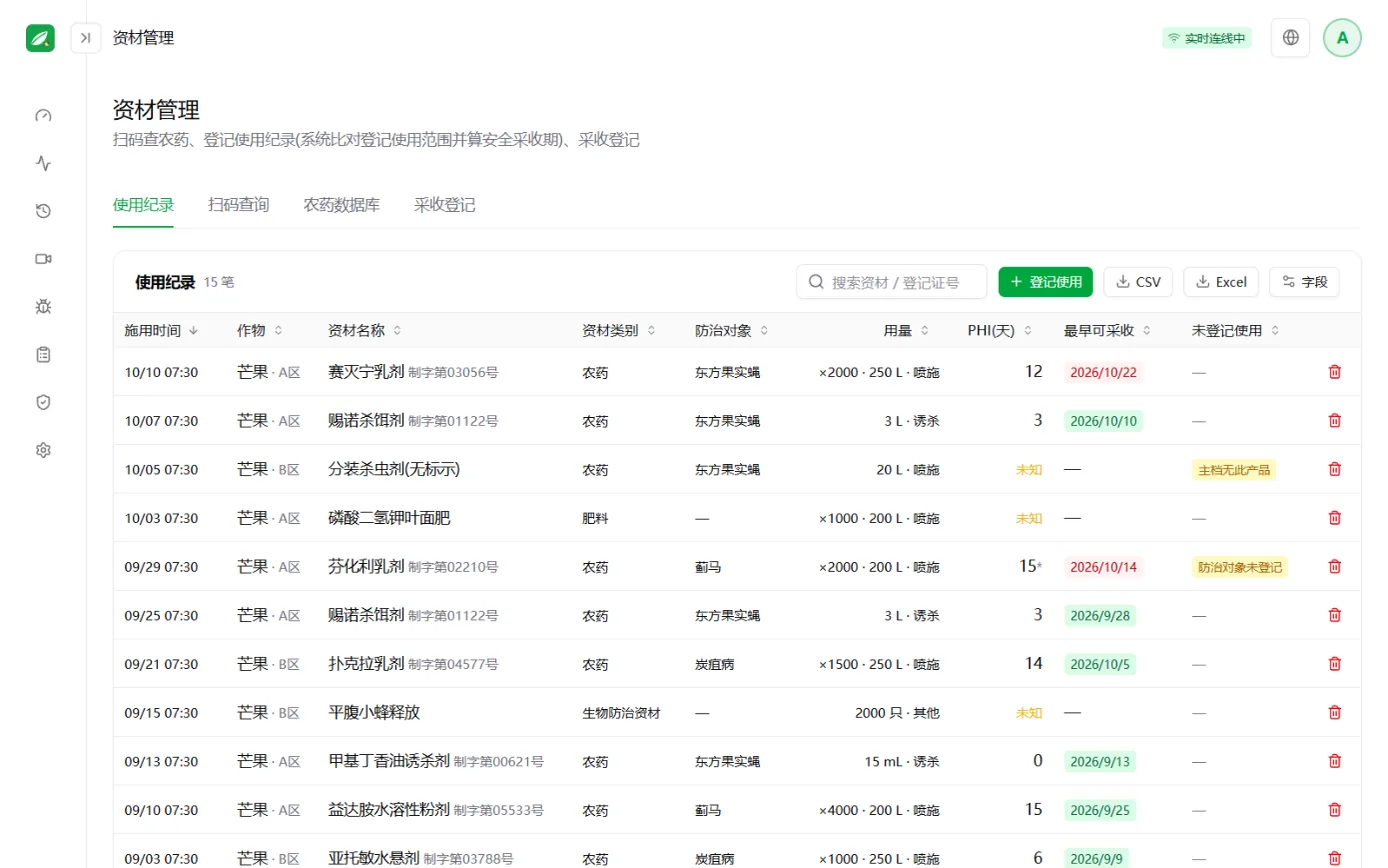The image size is (1388, 868).
Task: Open the 字段 column chooser
Action: 1304,282
